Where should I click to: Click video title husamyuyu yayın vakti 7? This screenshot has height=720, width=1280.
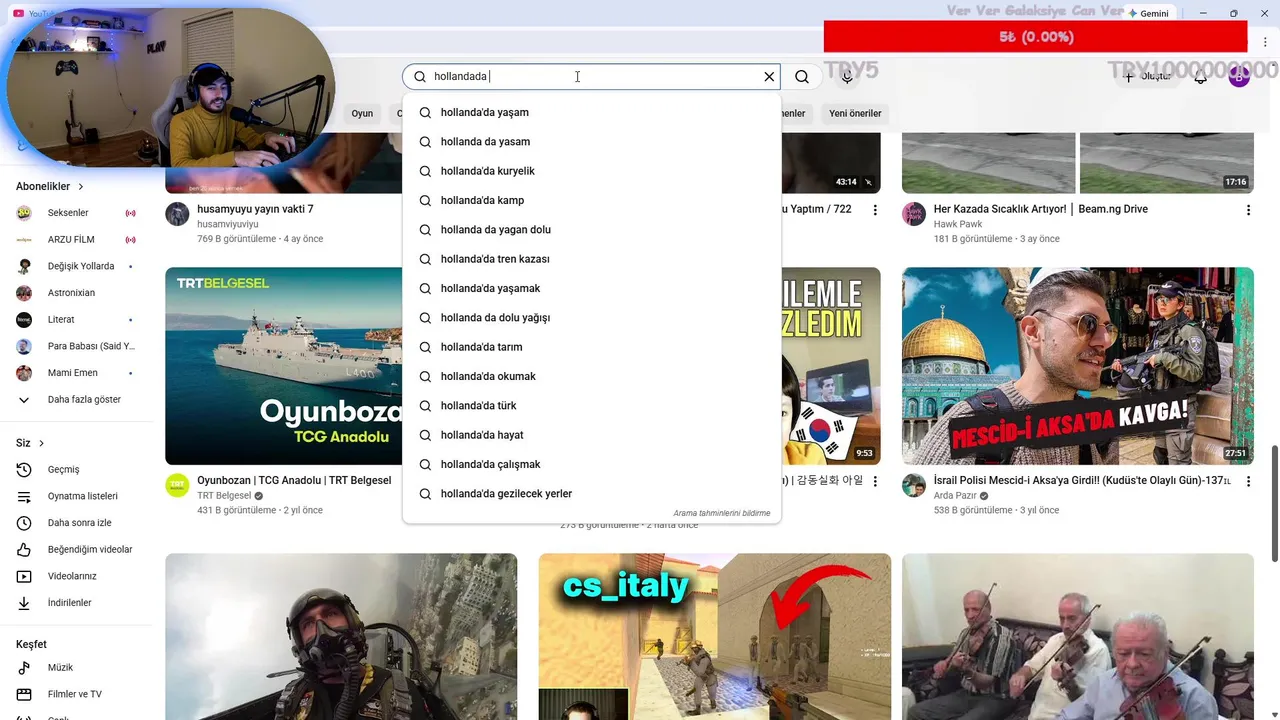tap(255, 209)
